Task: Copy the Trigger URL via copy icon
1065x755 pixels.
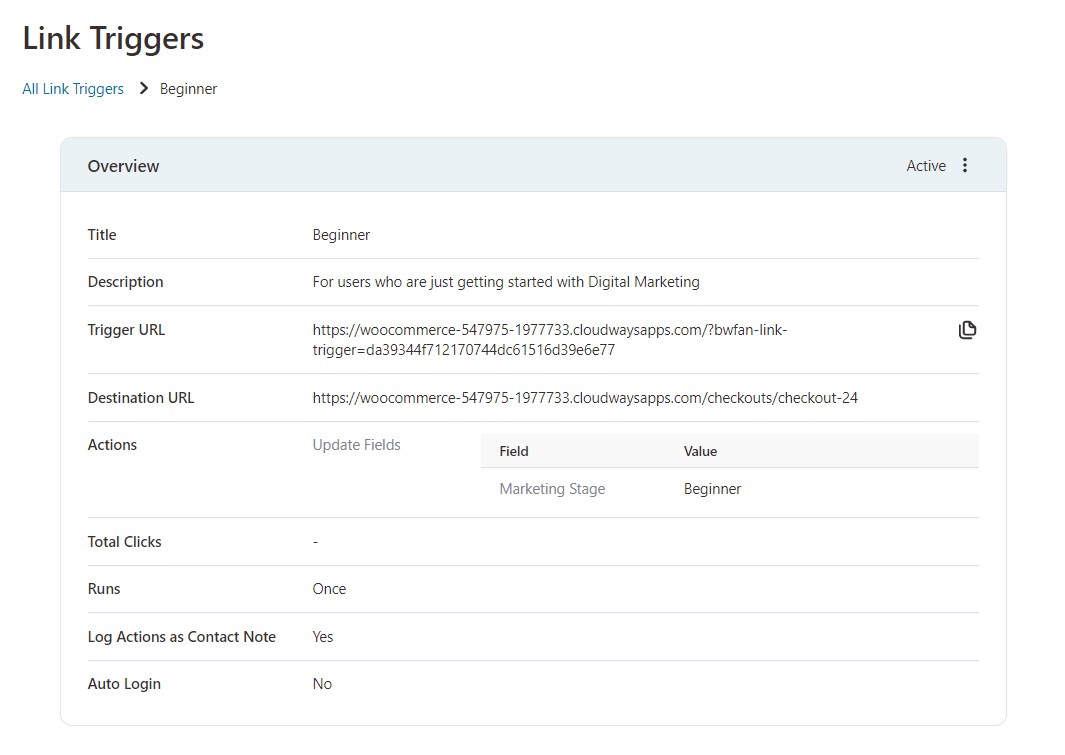Action: tap(967, 329)
